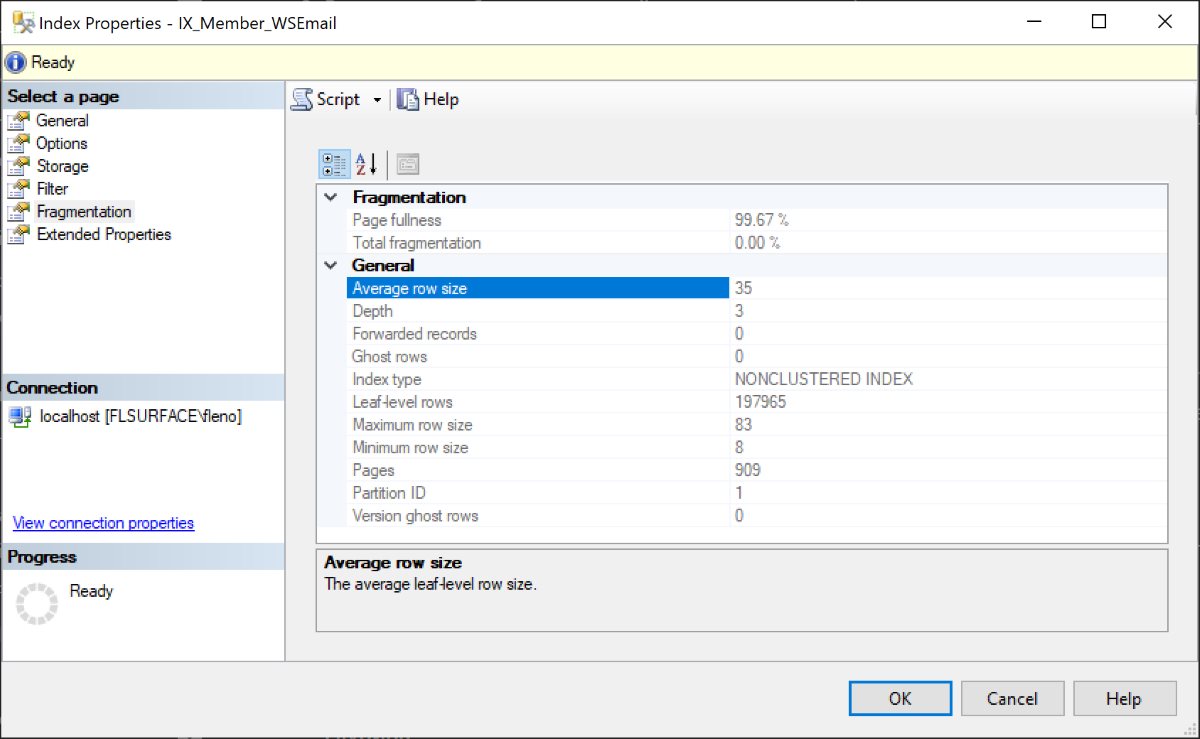Screen dimensions: 1200x739
Task: Click the Fragmentation page icon
Action: tap(18, 212)
